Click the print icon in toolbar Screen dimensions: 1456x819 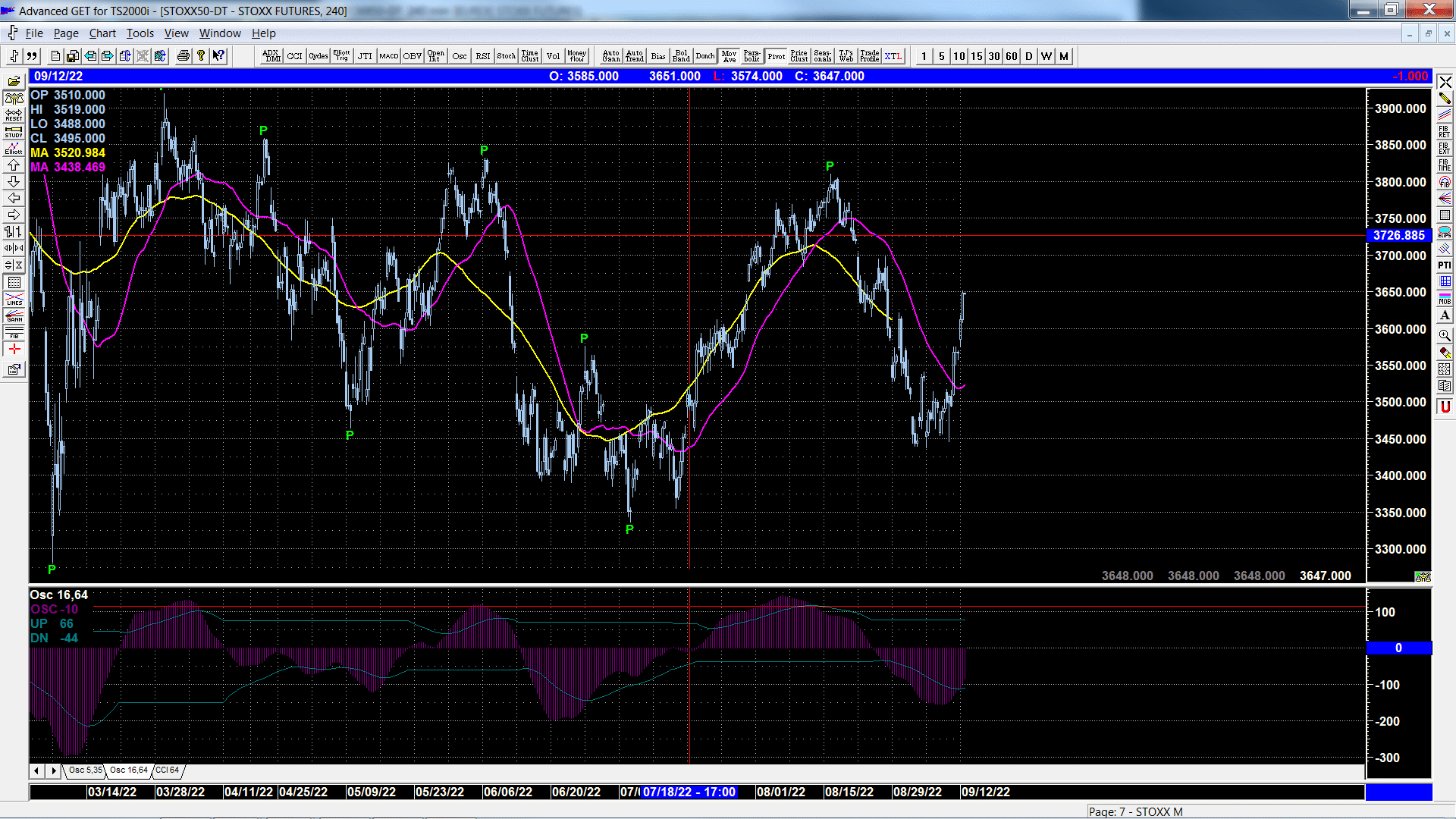tap(183, 56)
